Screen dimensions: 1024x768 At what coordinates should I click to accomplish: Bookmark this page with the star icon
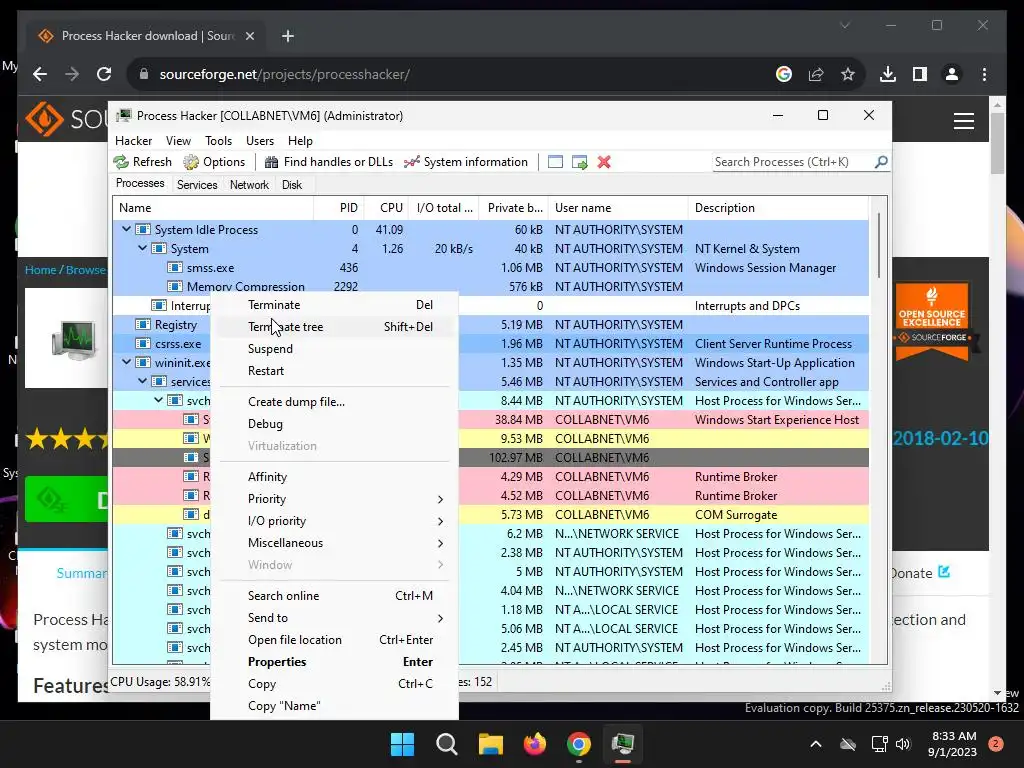pos(848,74)
